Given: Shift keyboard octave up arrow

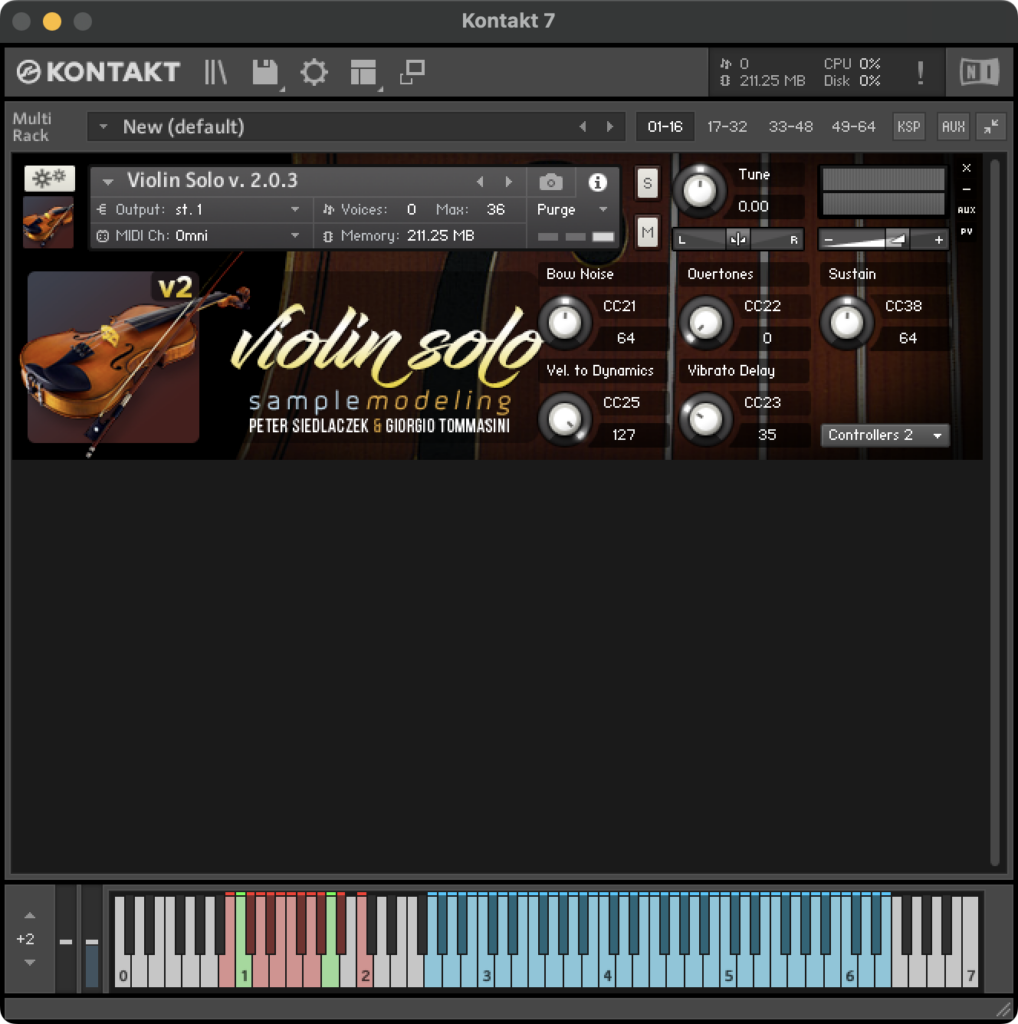Looking at the screenshot, I should pos(29,916).
